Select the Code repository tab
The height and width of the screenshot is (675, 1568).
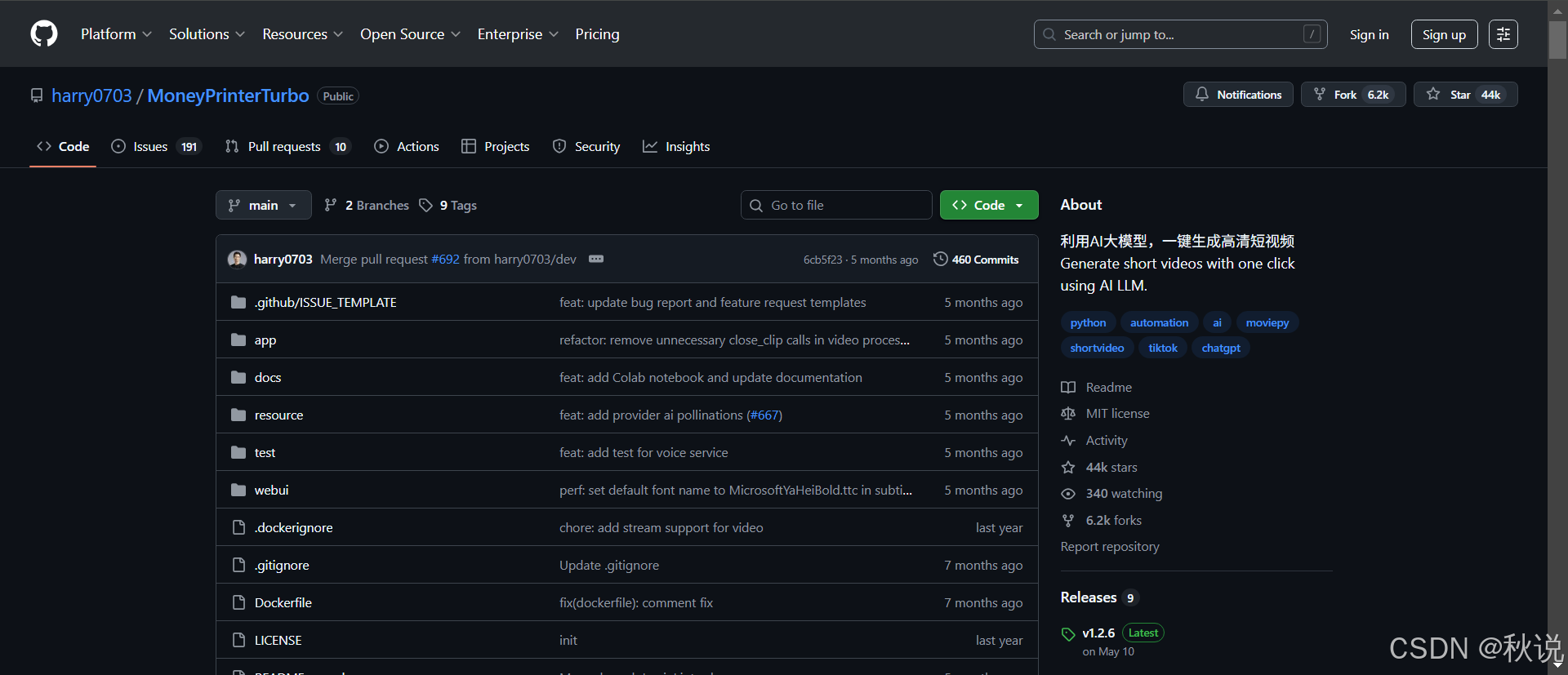(63, 146)
